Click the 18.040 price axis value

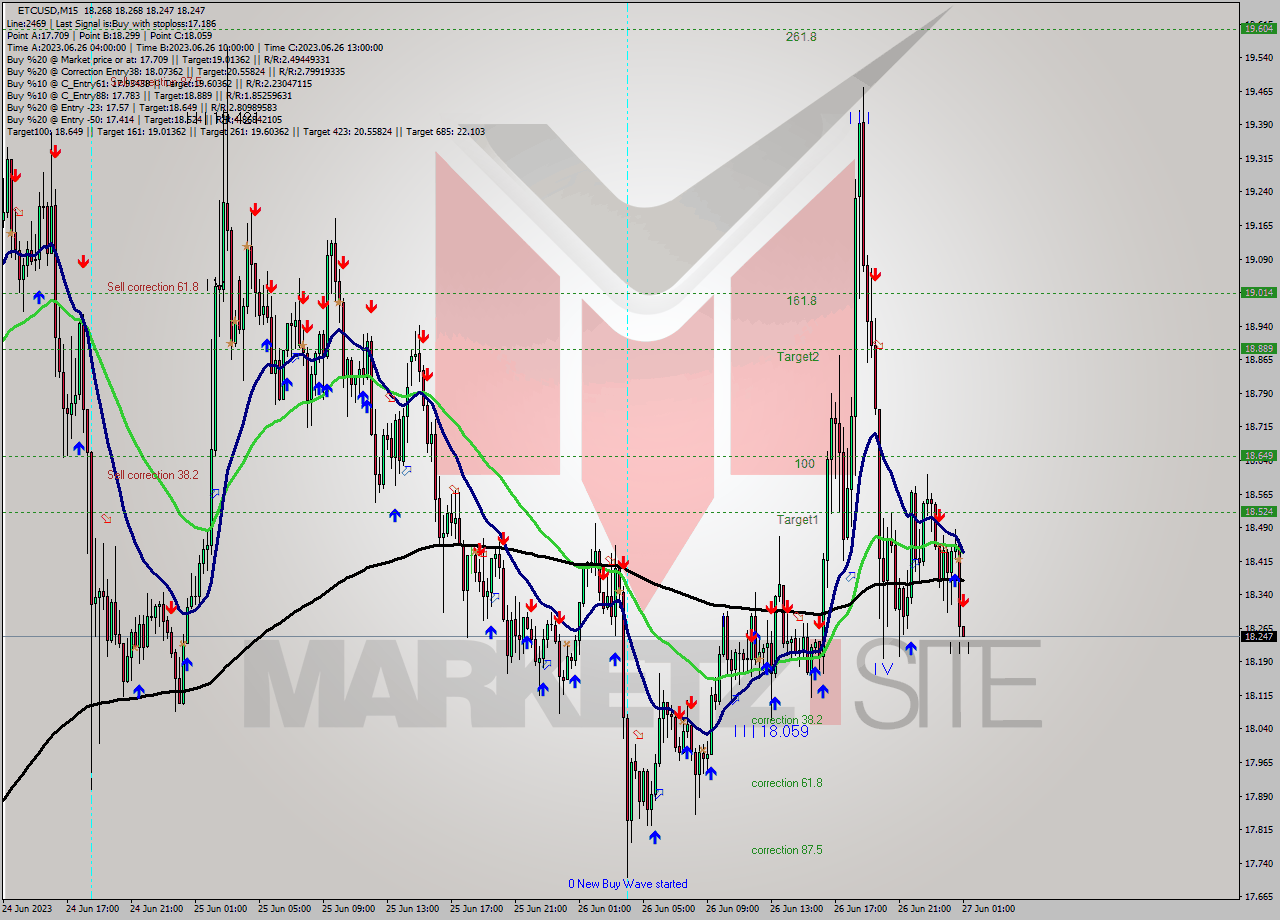pos(1258,729)
